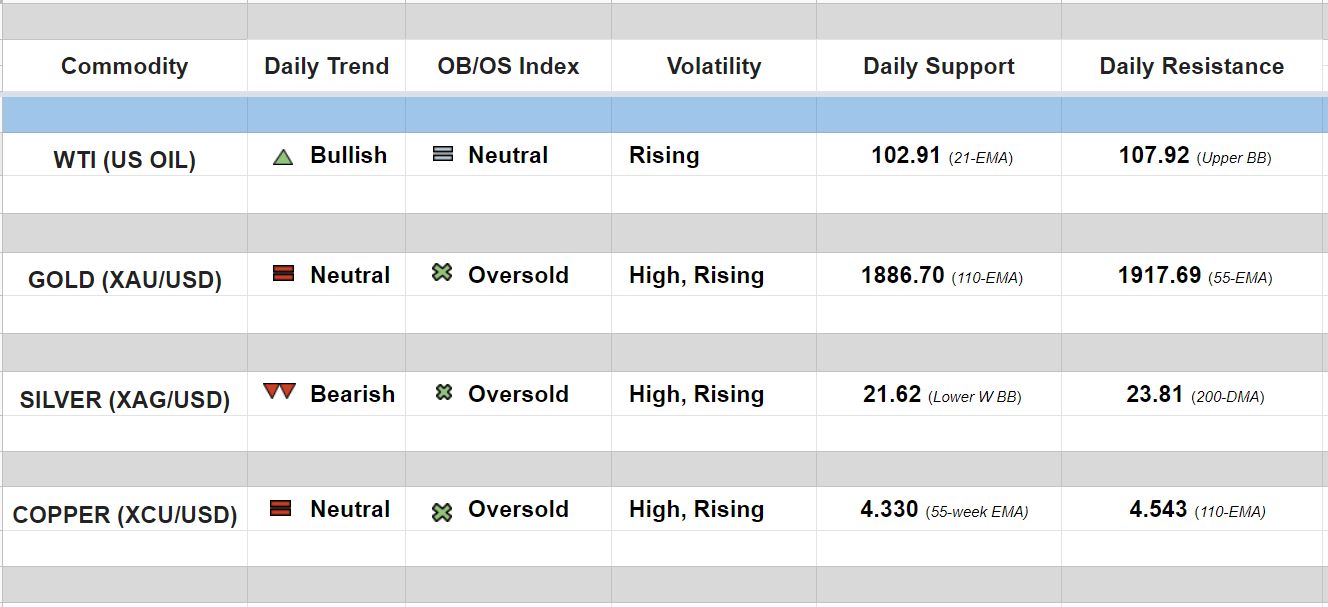The width and height of the screenshot is (1328, 607).
Task: Select the Commodity column header
Action: [124, 67]
